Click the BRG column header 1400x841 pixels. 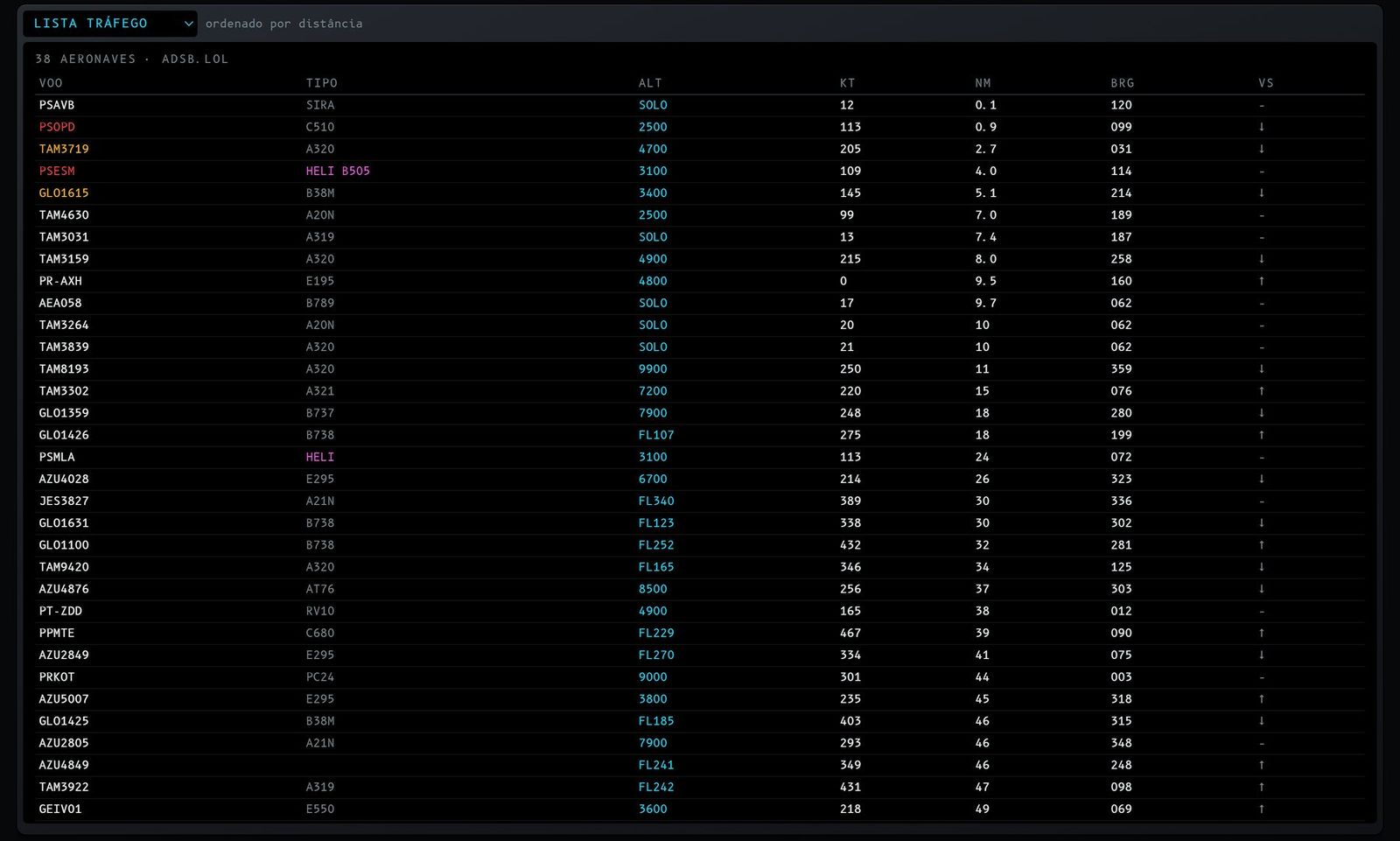(x=1123, y=83)
